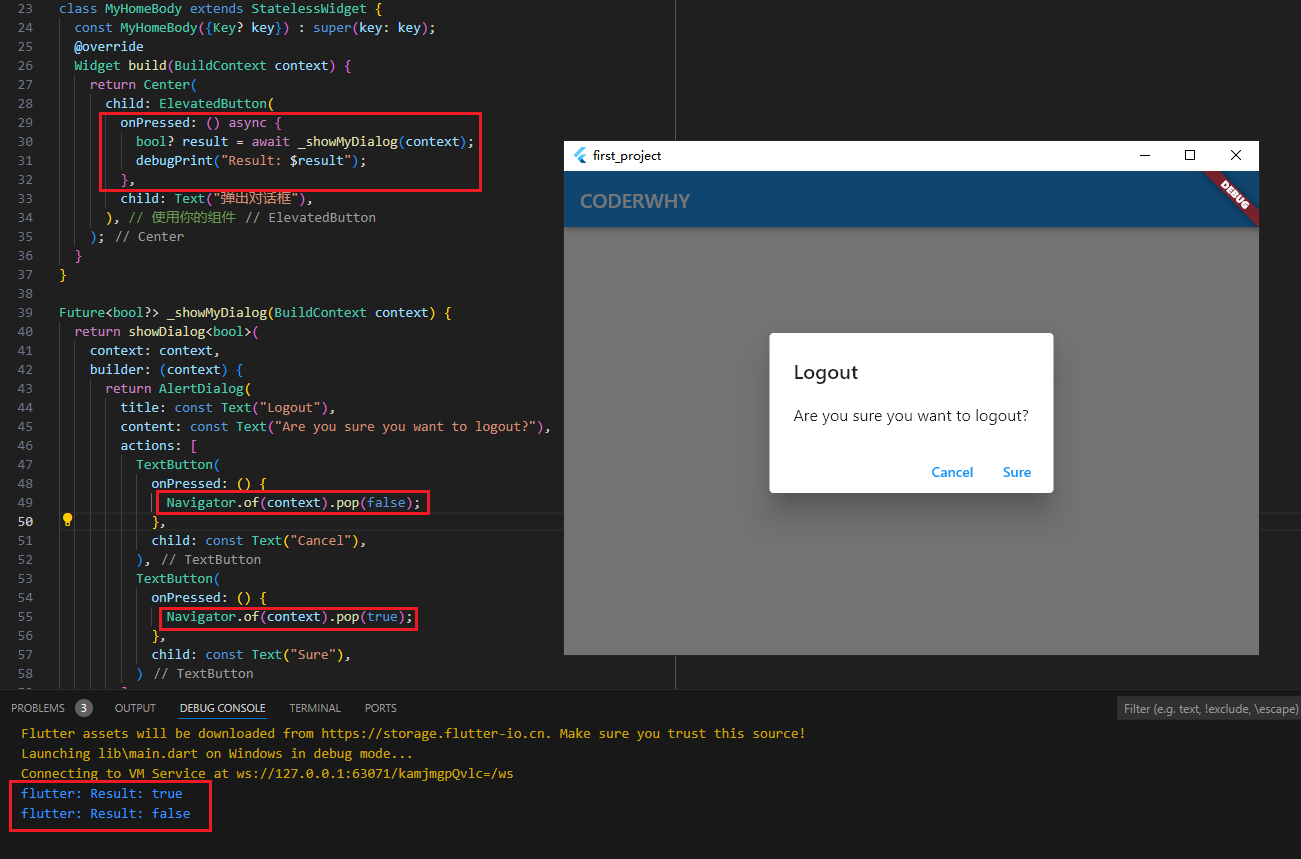Click the 'Launching lib\main.dart on Windows' console line
Image resolution: width=1301 pixels, height=859 pixels.
coord(217,753)
